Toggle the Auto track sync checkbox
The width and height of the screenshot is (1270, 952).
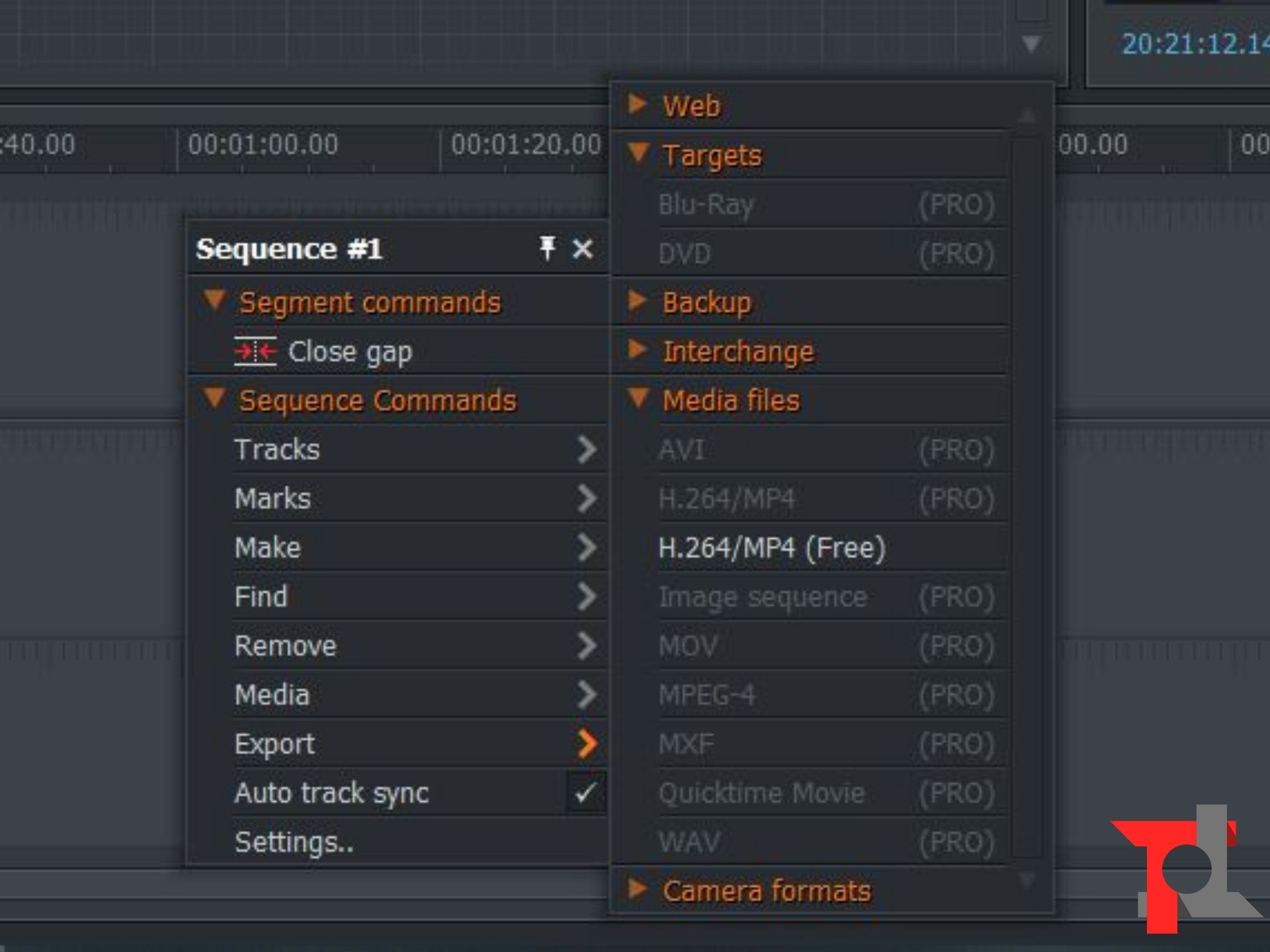click(586, 793)
